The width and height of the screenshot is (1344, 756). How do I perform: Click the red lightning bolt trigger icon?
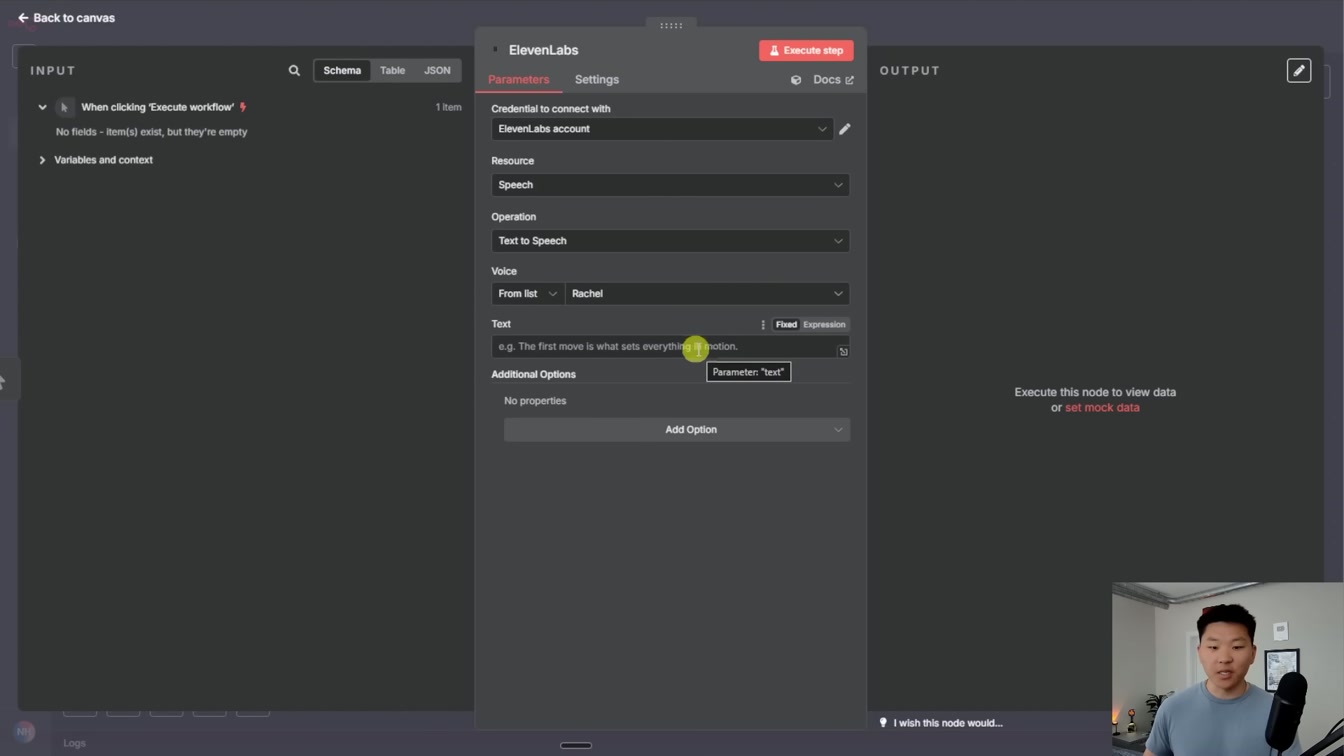243,107
